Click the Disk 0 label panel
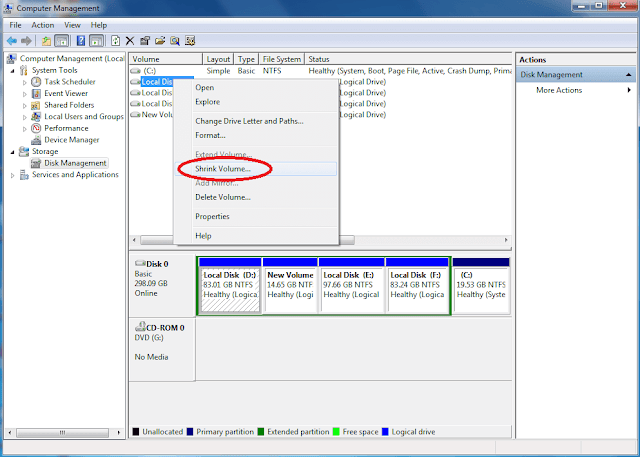Viewport: 640px width, 457px height. [162, 286]
